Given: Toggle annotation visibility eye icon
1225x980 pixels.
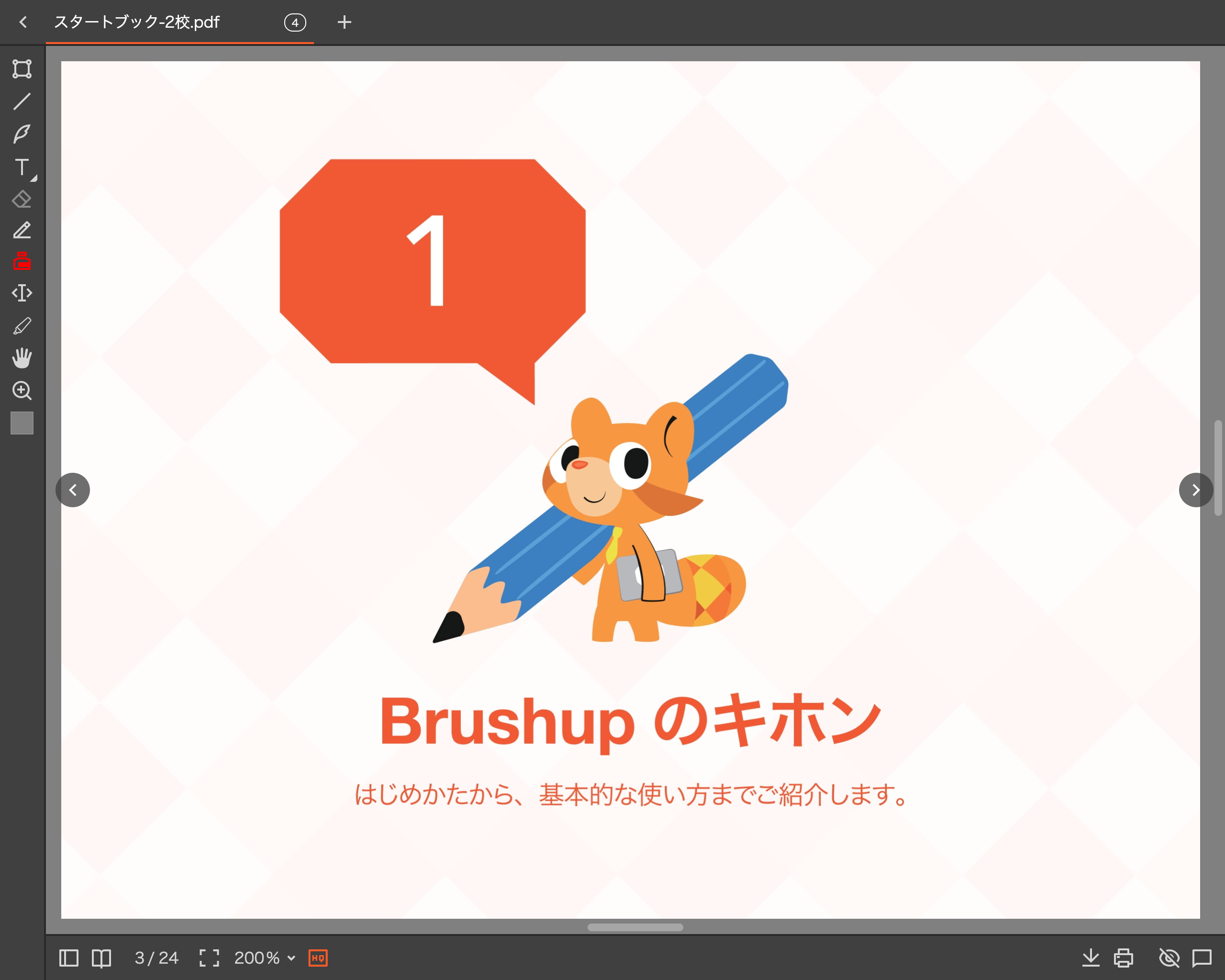Looking at the screenshot, I should tap(1169, 958).
